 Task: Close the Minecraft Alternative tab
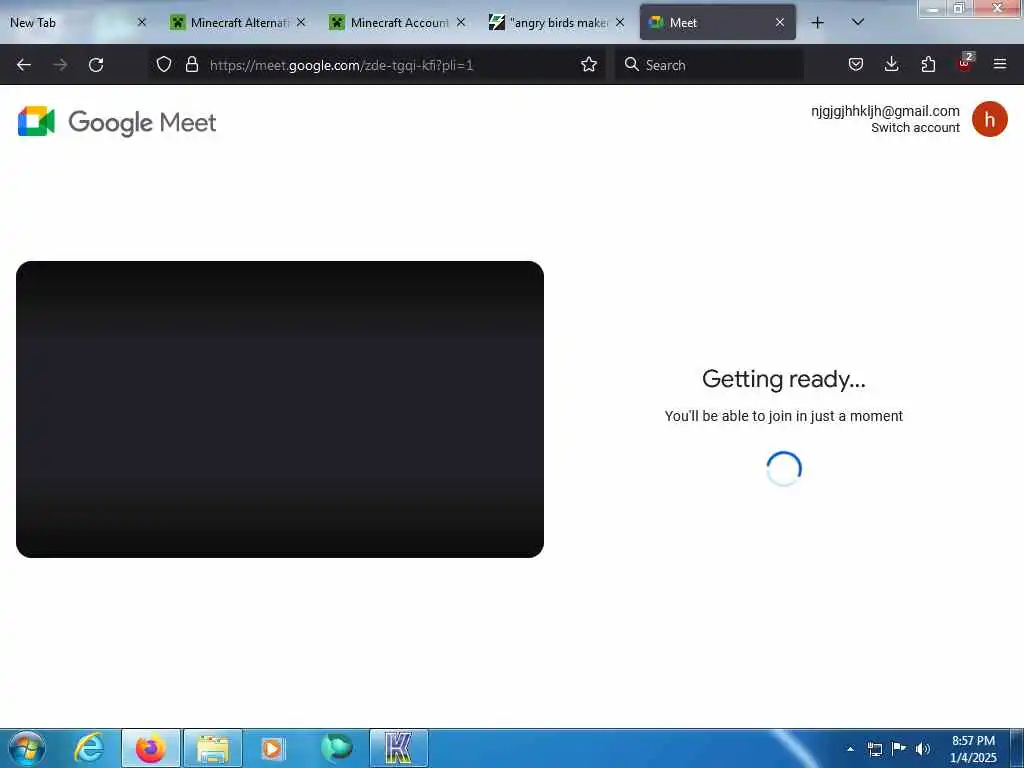click(301, 23)
